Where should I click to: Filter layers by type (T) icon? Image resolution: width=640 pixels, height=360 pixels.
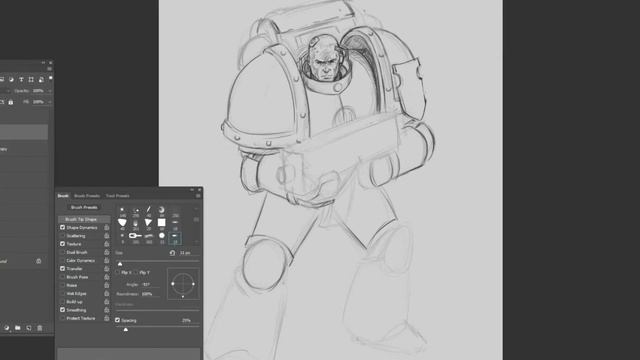pyautogui.click(x=21, y=80)
